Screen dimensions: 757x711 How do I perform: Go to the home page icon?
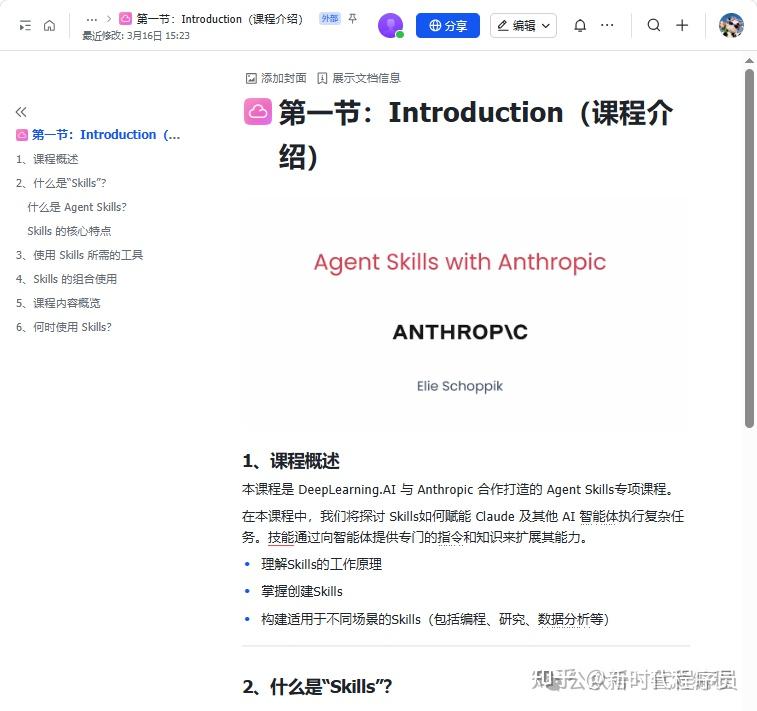[49, 25]
